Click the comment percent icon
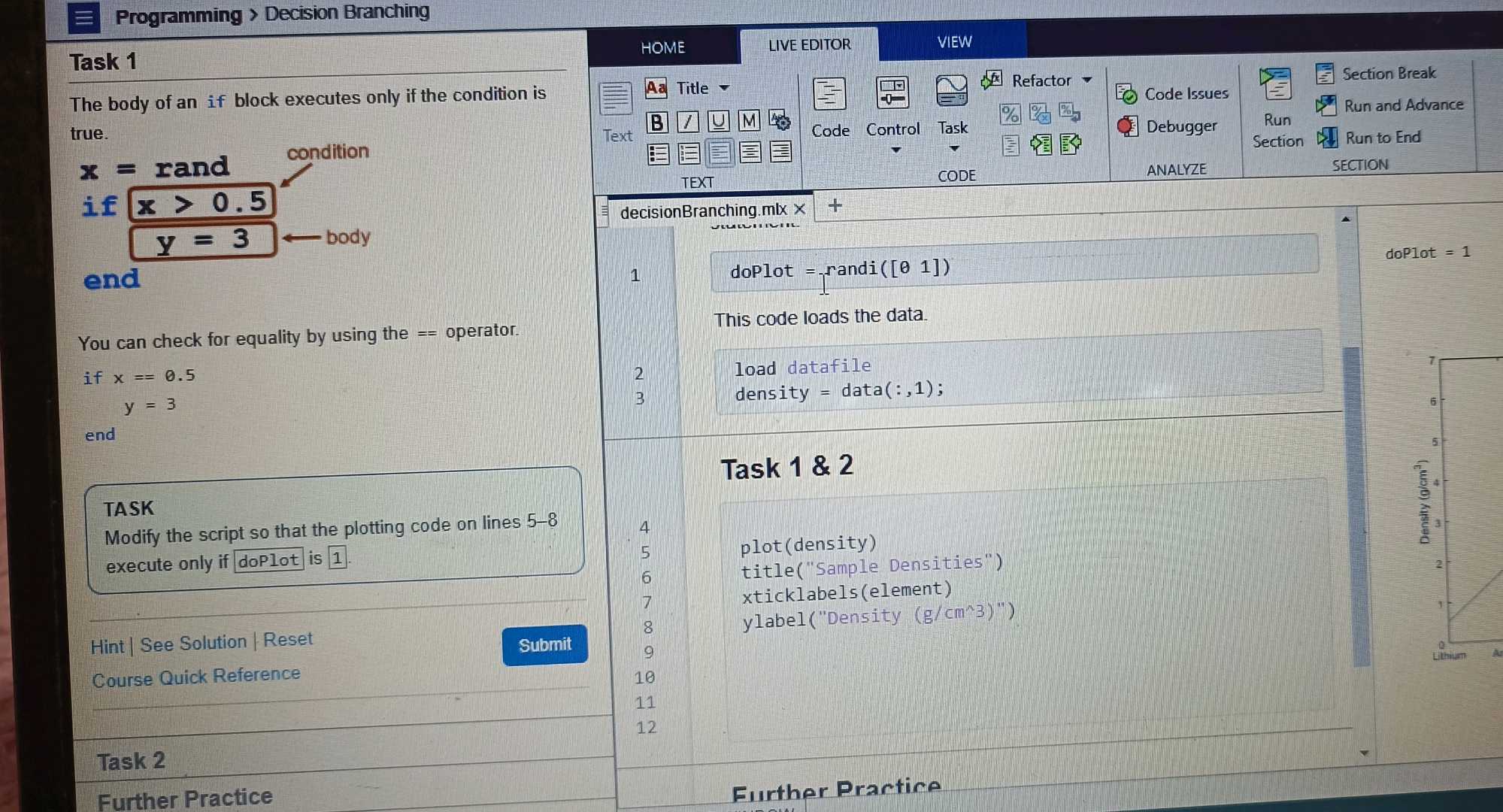This screenshot has height=812, width=1503. (x=1008, y=113)
